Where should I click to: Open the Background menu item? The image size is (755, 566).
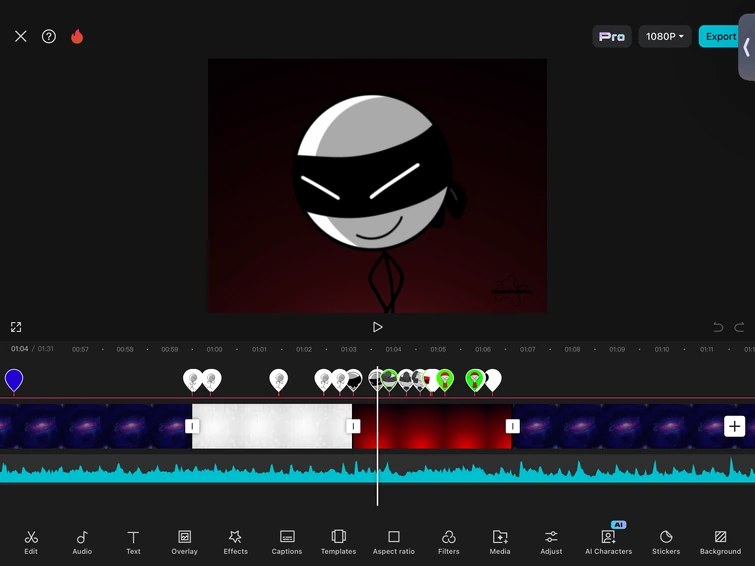point(720,541)
